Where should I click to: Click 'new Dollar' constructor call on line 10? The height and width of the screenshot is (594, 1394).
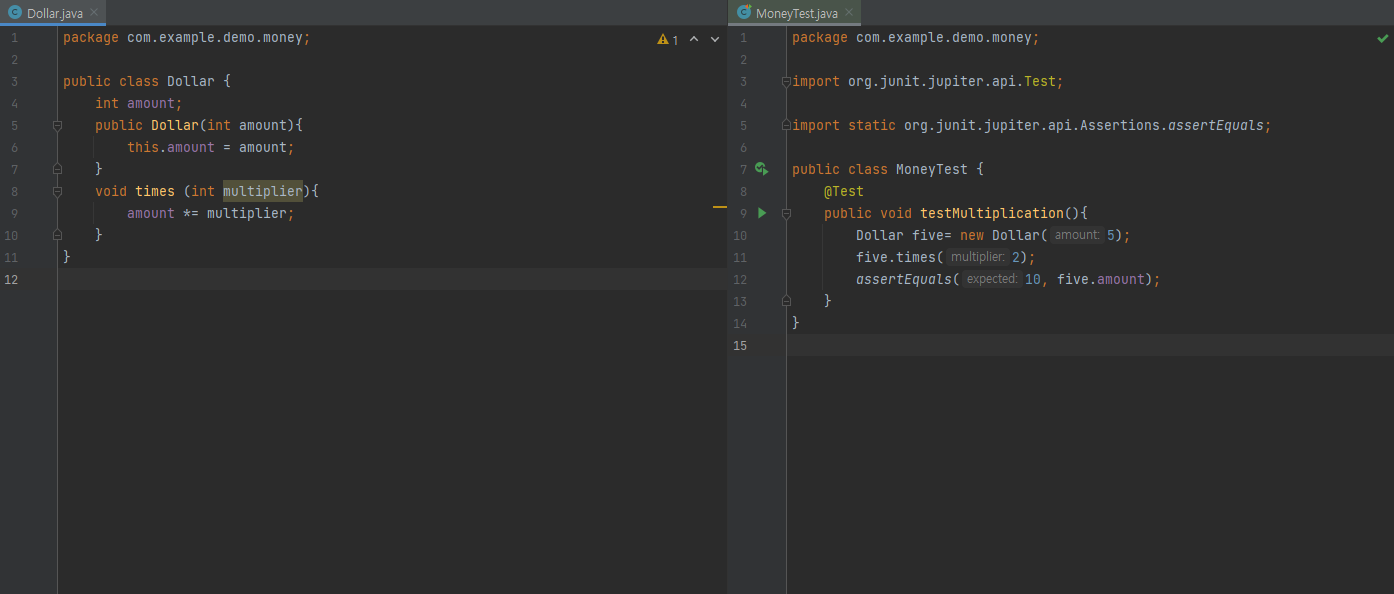click(1000, 235)
